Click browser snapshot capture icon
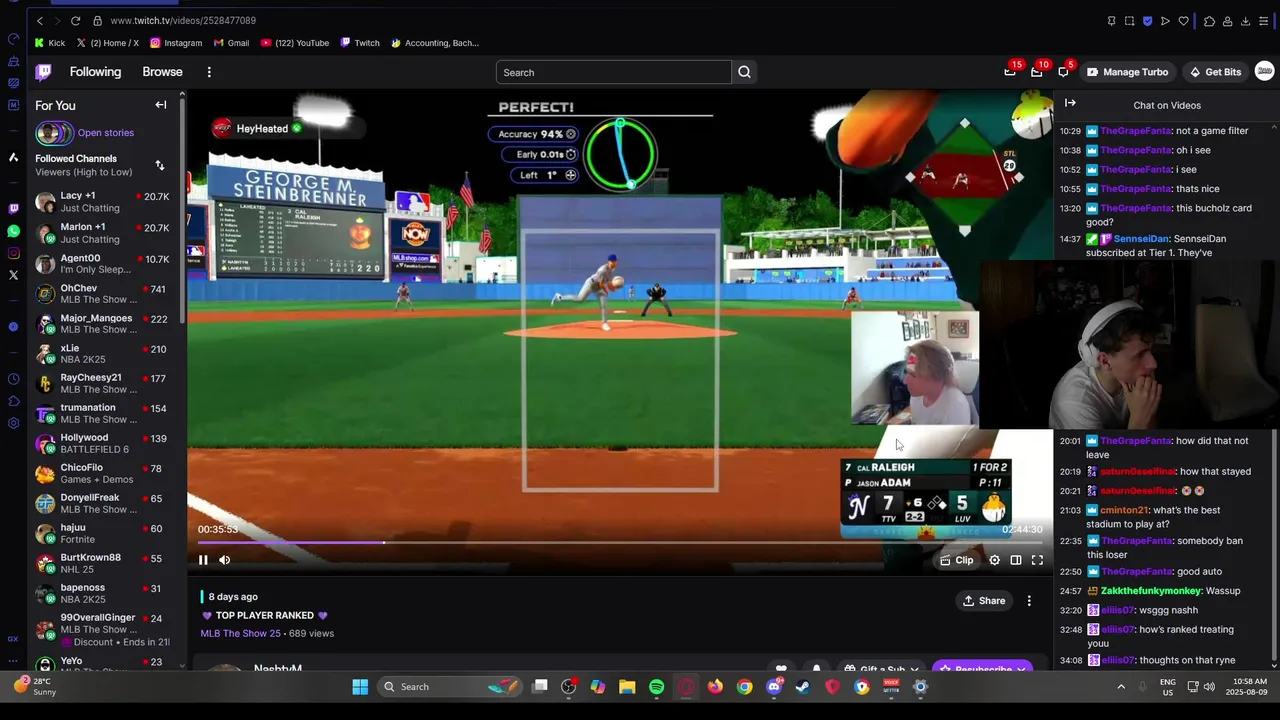The height and width of the screenshot is (720, 1280). [x=1129, y=21]
